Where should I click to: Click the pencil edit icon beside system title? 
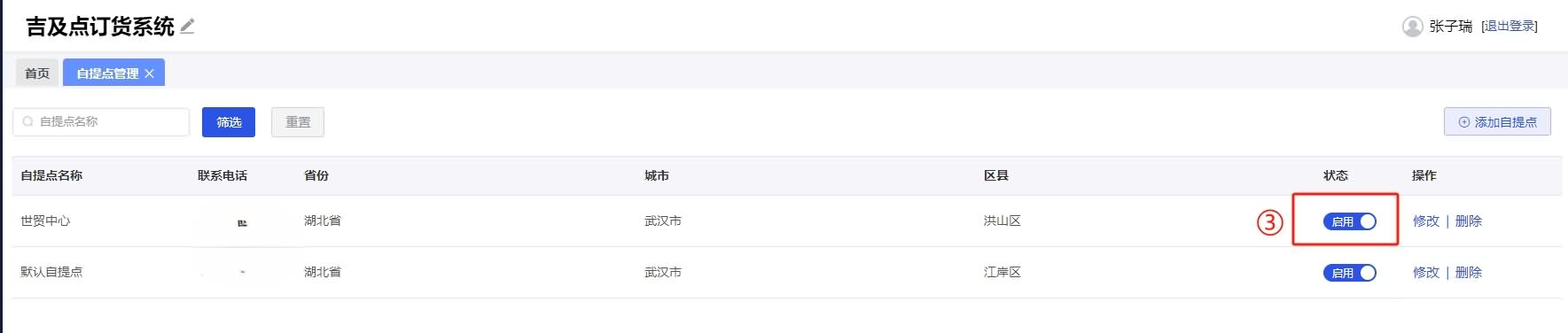tap(187, 27)
